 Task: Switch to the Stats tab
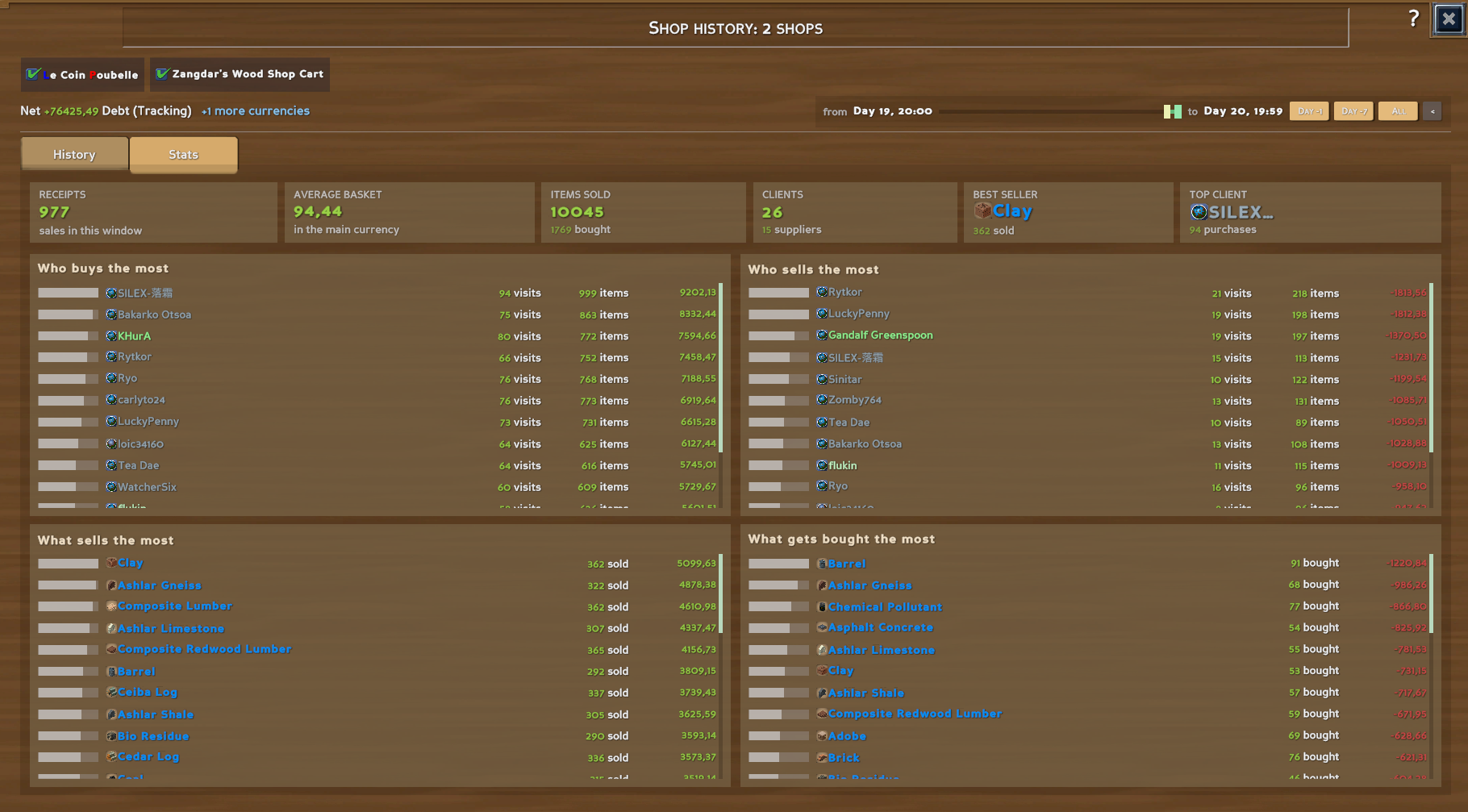[183, 154]
